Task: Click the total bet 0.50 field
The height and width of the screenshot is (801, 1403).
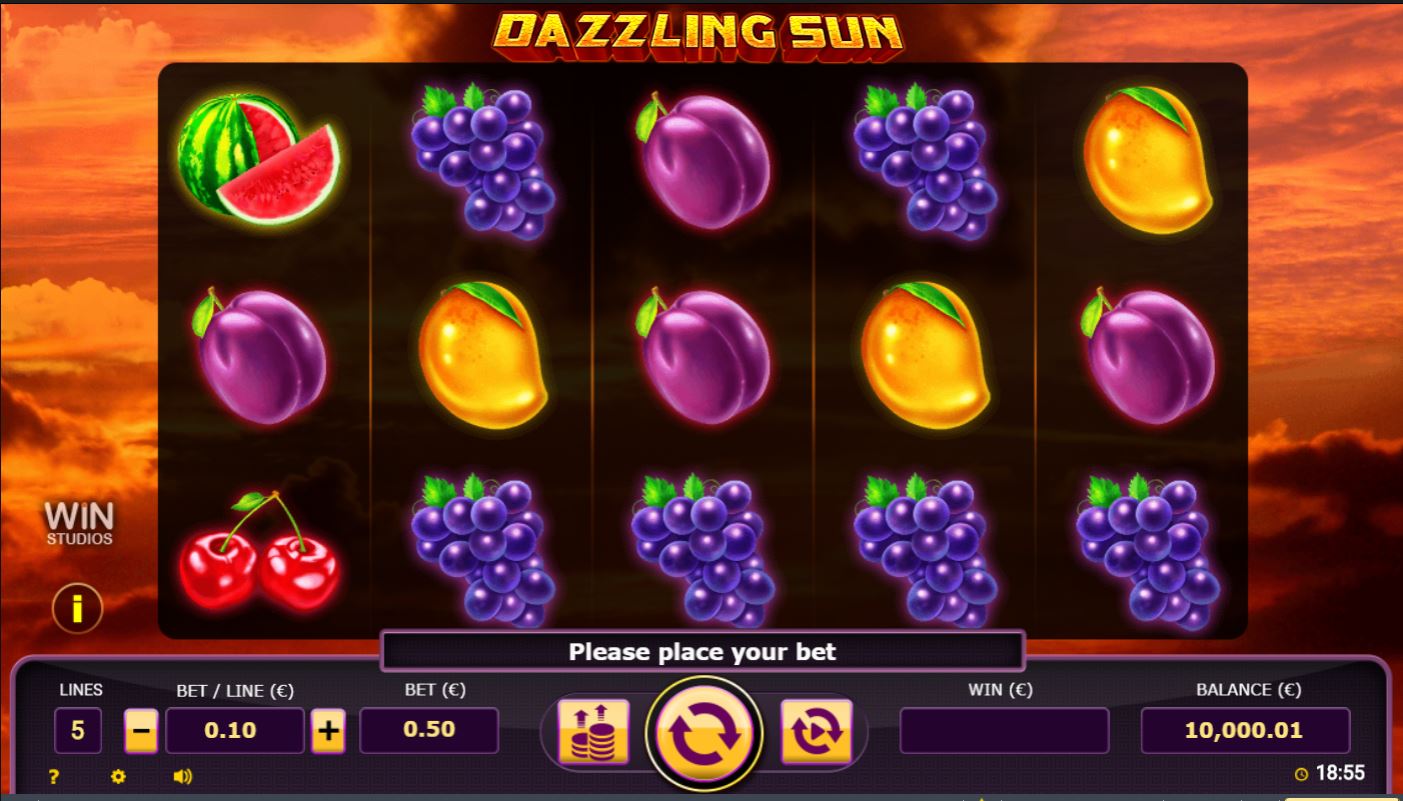Action: 429,730
